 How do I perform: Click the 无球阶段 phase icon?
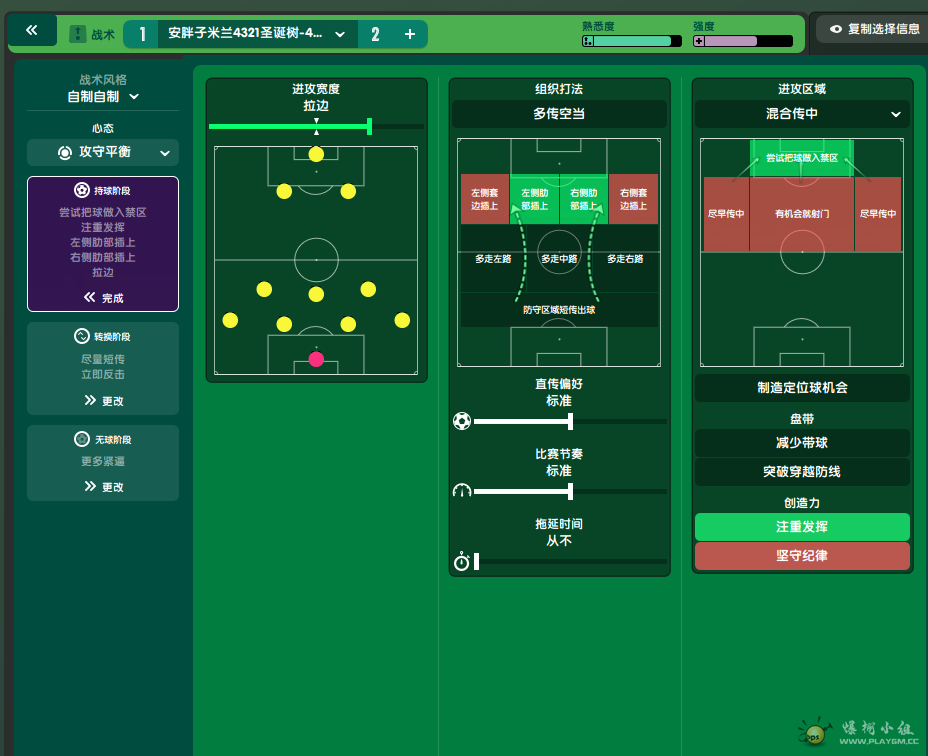tap(82, 439)
